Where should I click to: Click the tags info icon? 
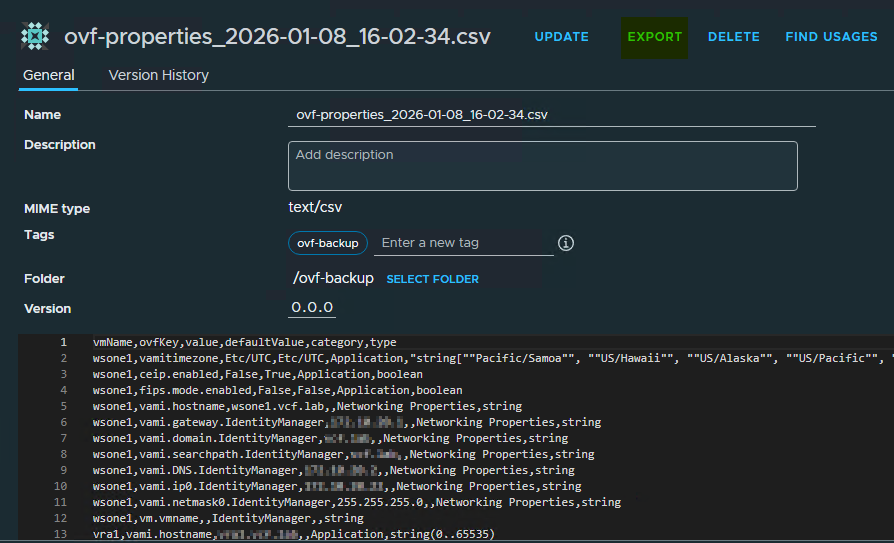click(566, 243)
